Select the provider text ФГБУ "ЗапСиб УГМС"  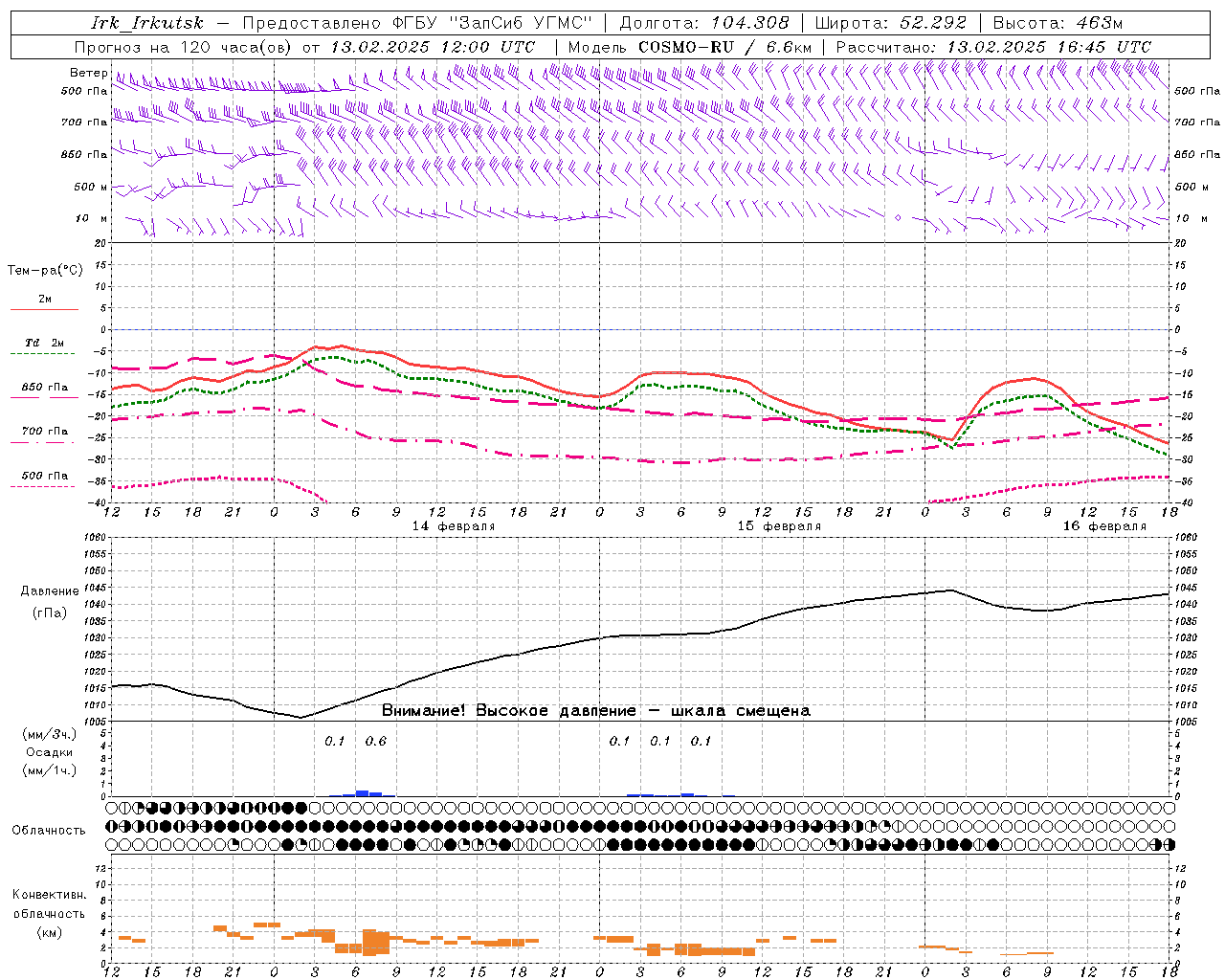pos(492,23)
